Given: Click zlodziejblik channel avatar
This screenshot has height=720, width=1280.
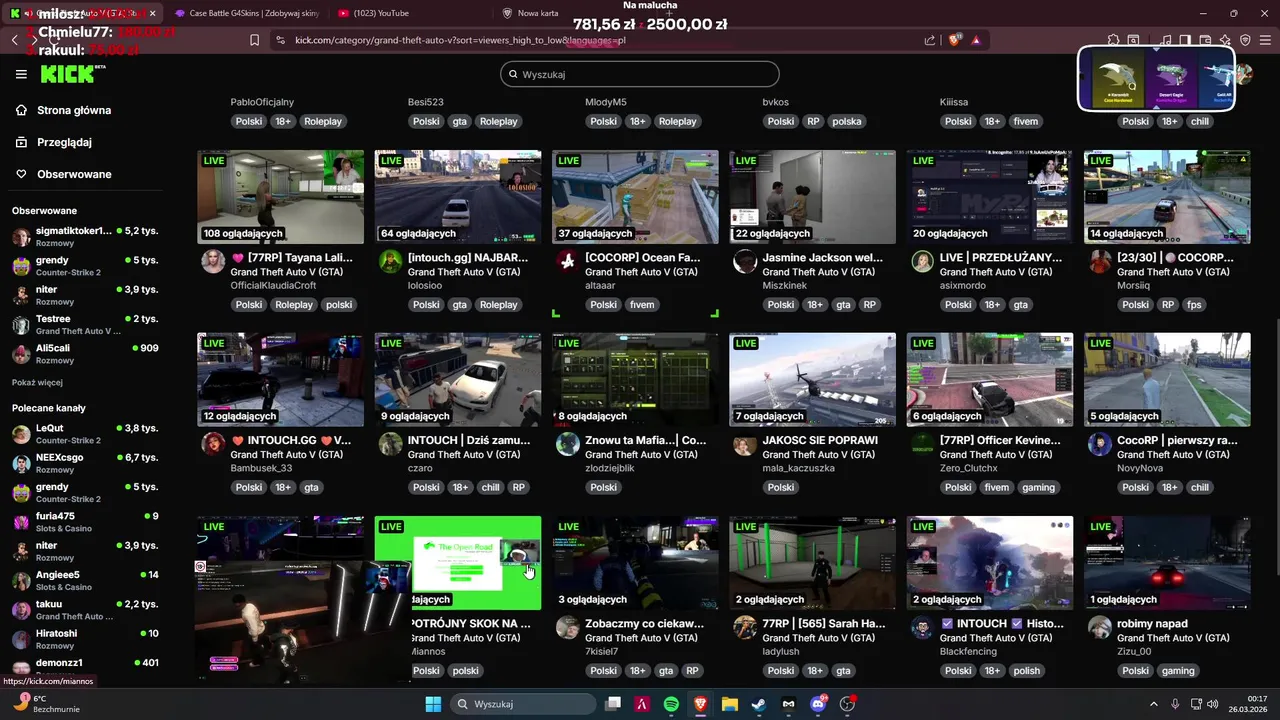Looking at the screenshot, I should tap(568, 445).
